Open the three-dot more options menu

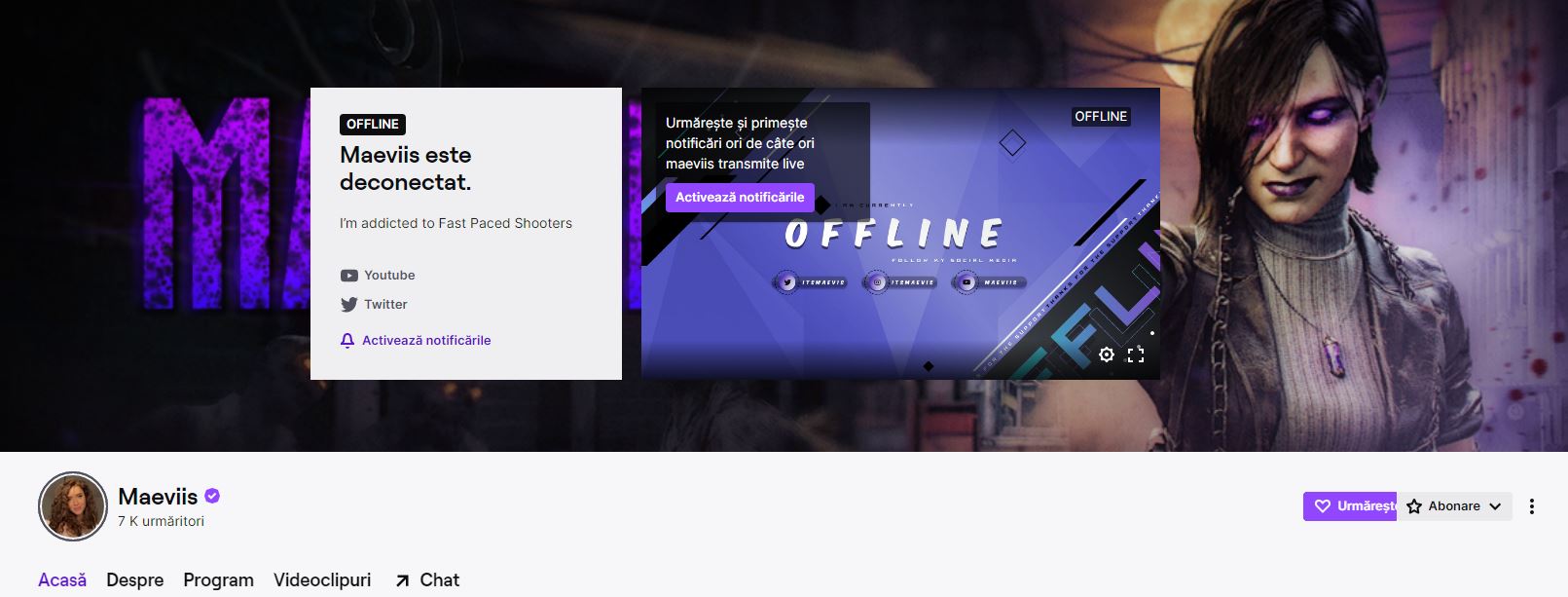(1531, 506)
